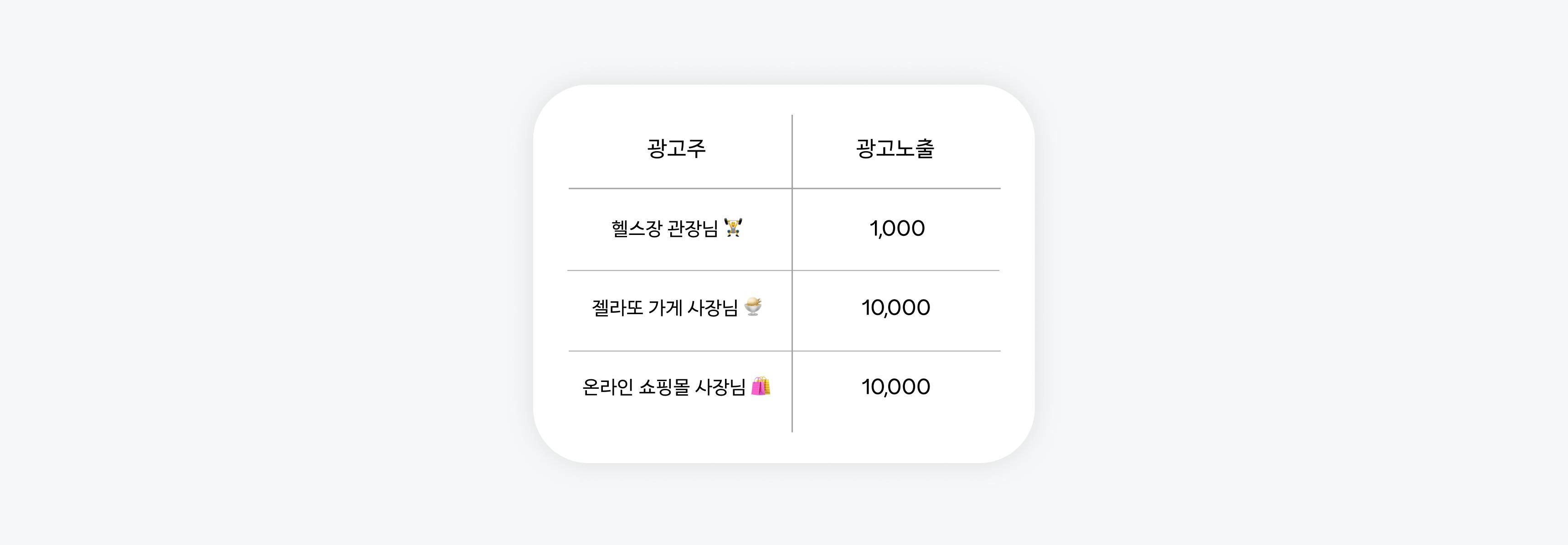The width and height of the screenshot is (1568, 545).
Task: Click the word 관장님
Action: [x=693, y=229]
